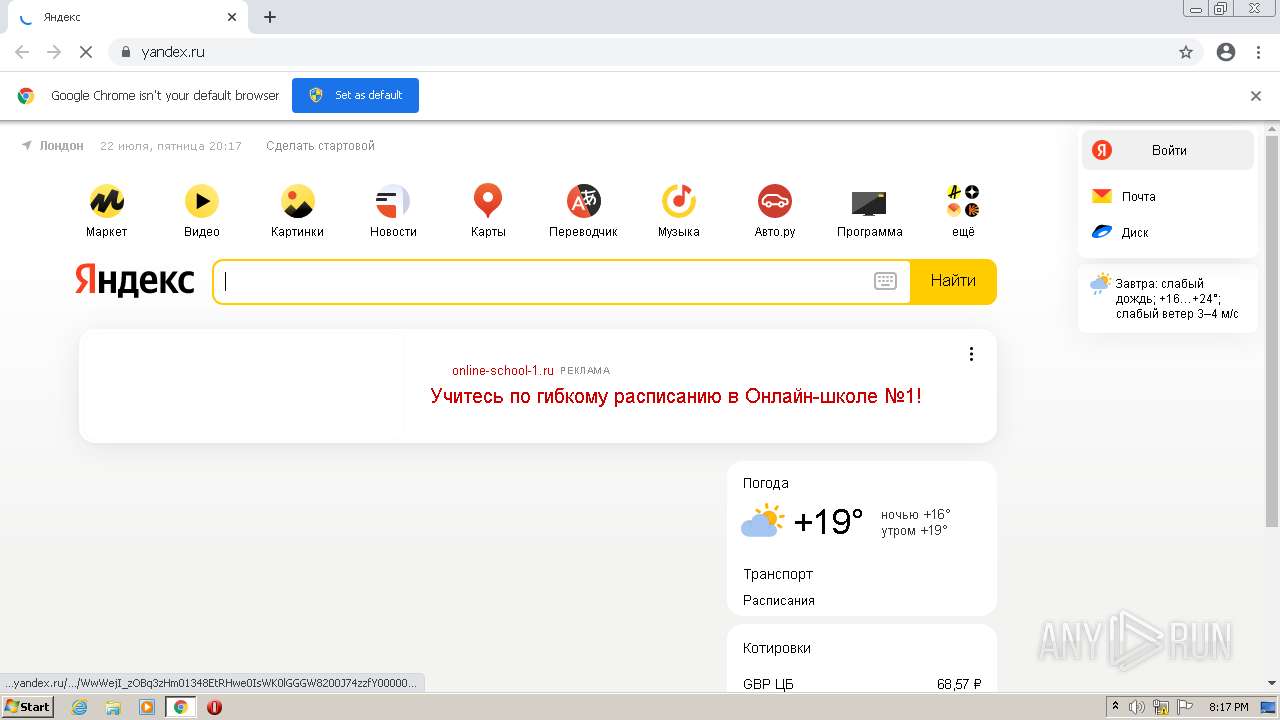The height and width of the screenshot is (720, 1280).
Task: Open the Карты map pin icon
Action: [488, 201]
